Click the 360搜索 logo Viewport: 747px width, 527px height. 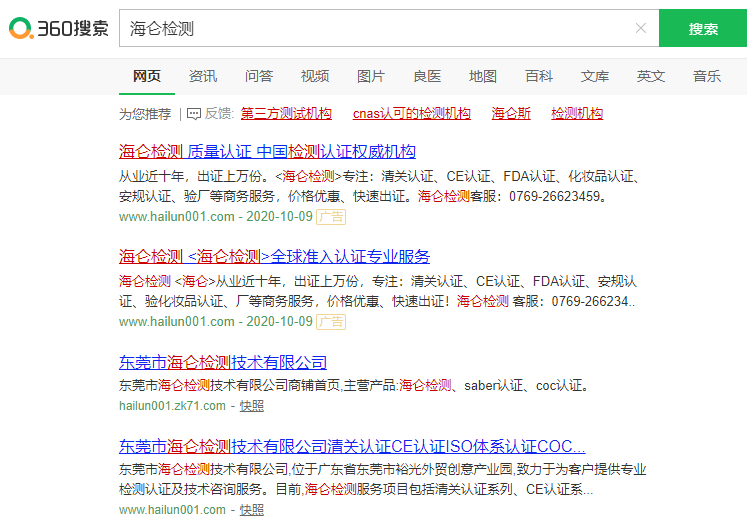coord(59,29)
